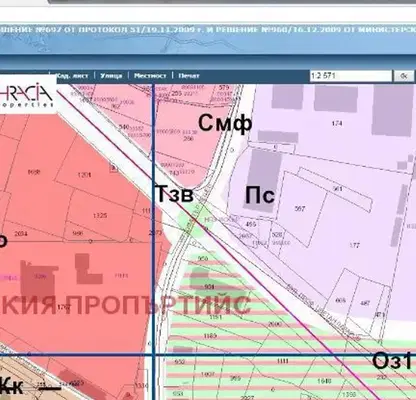Click the 'Смф' zone label on map
Screen dimensions: 416x400
[225, 123]
